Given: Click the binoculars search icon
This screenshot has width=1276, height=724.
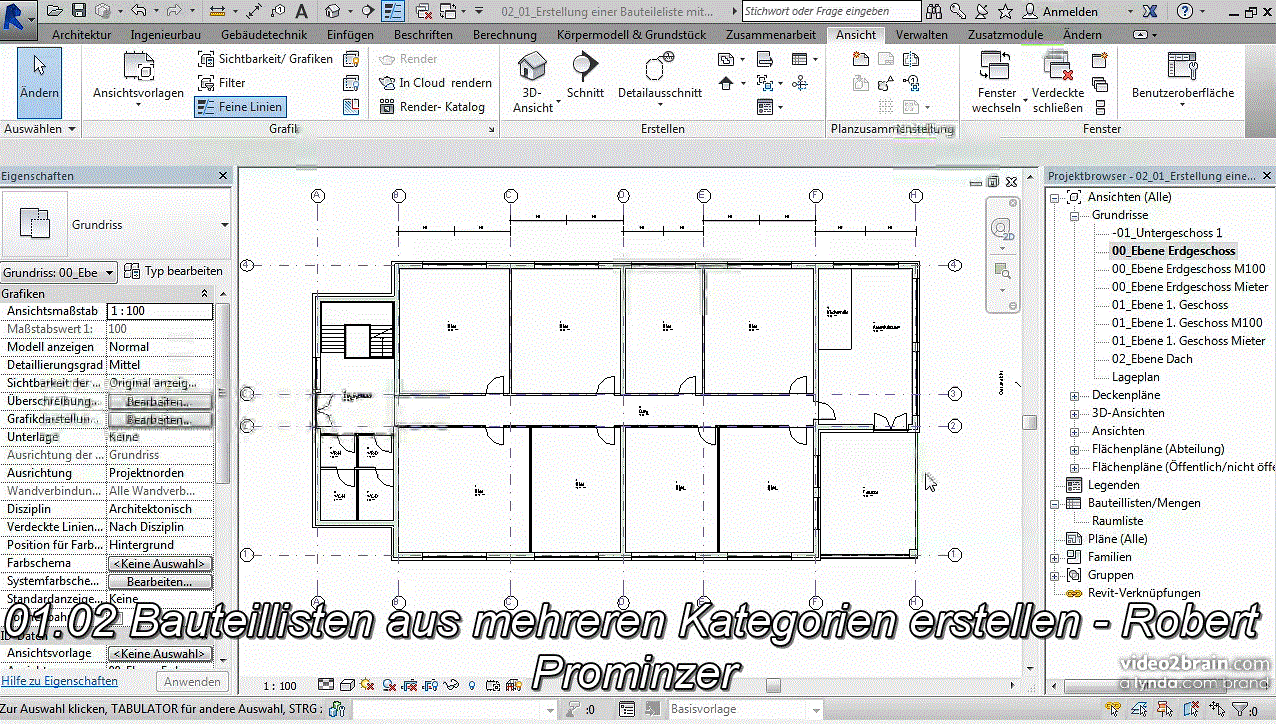Looking at the screenshot, I should coord(934,12).
